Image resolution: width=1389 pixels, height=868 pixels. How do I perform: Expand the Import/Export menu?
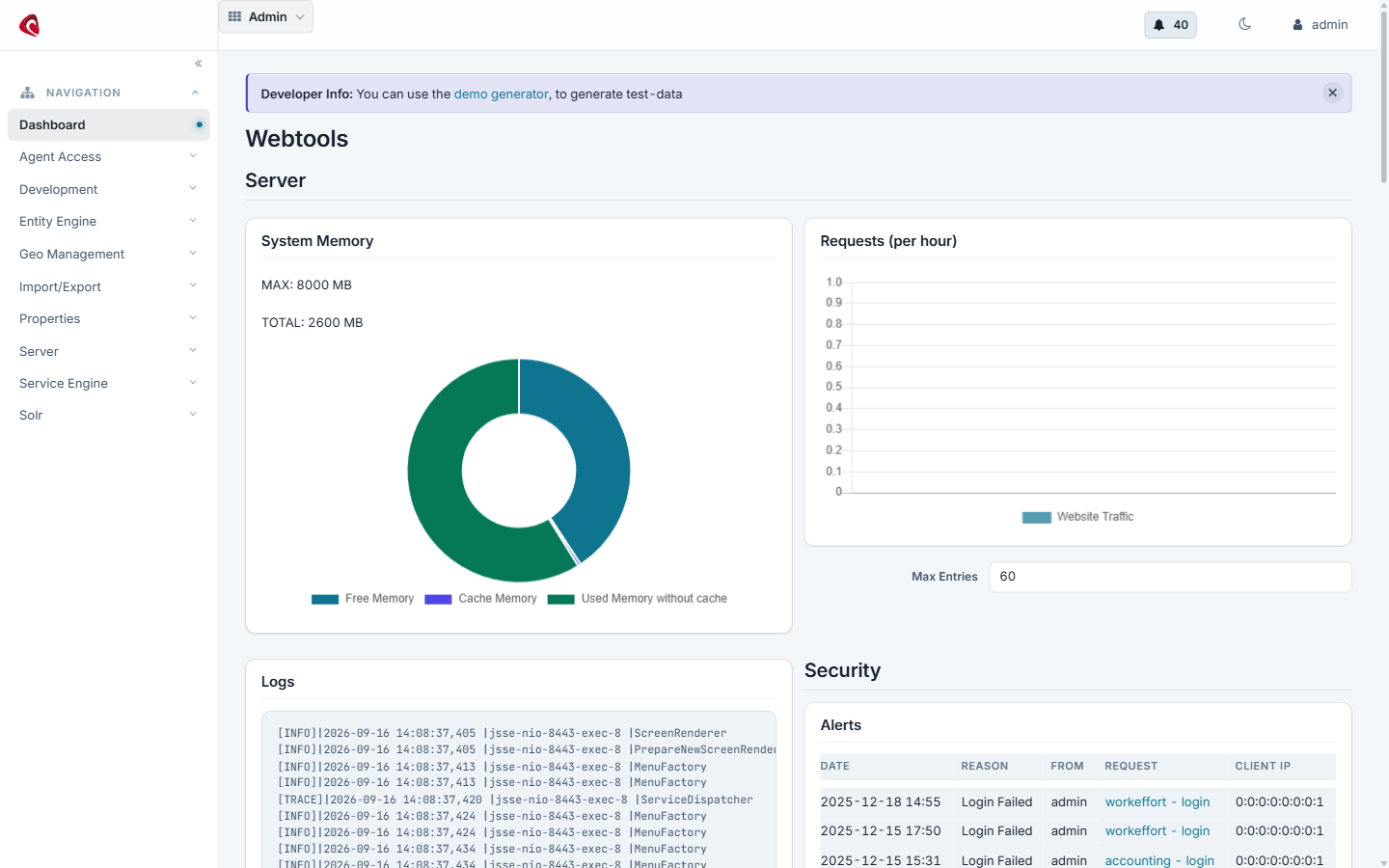[x=108, y=286]
